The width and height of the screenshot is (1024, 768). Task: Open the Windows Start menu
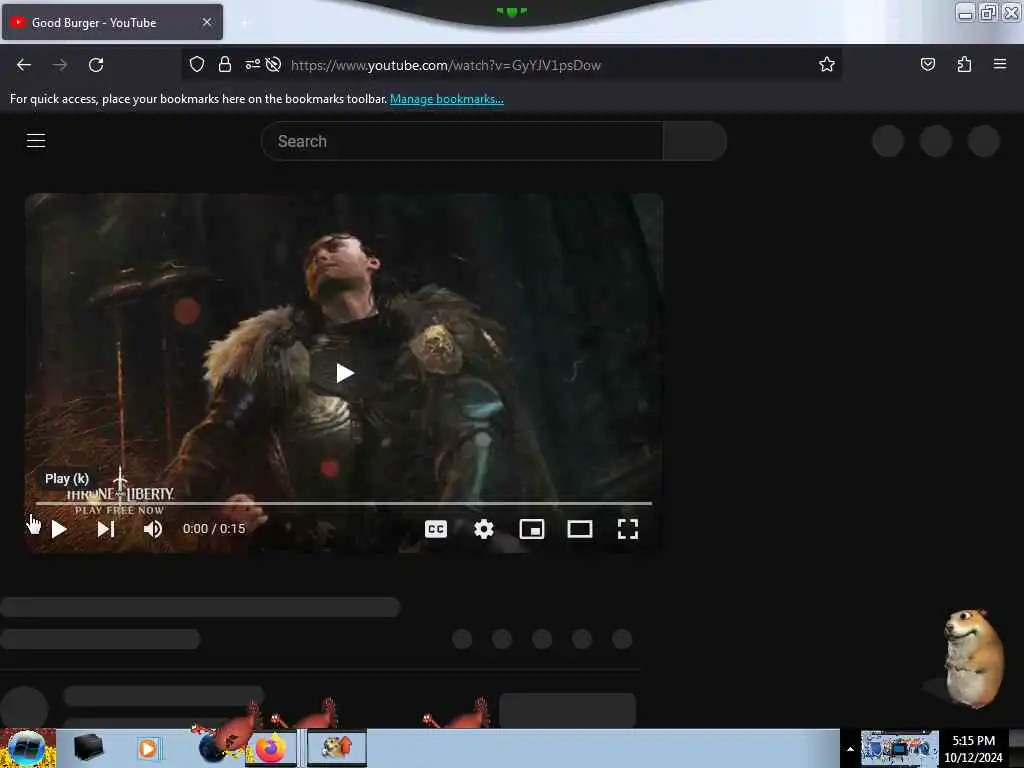tap(27, 748)
